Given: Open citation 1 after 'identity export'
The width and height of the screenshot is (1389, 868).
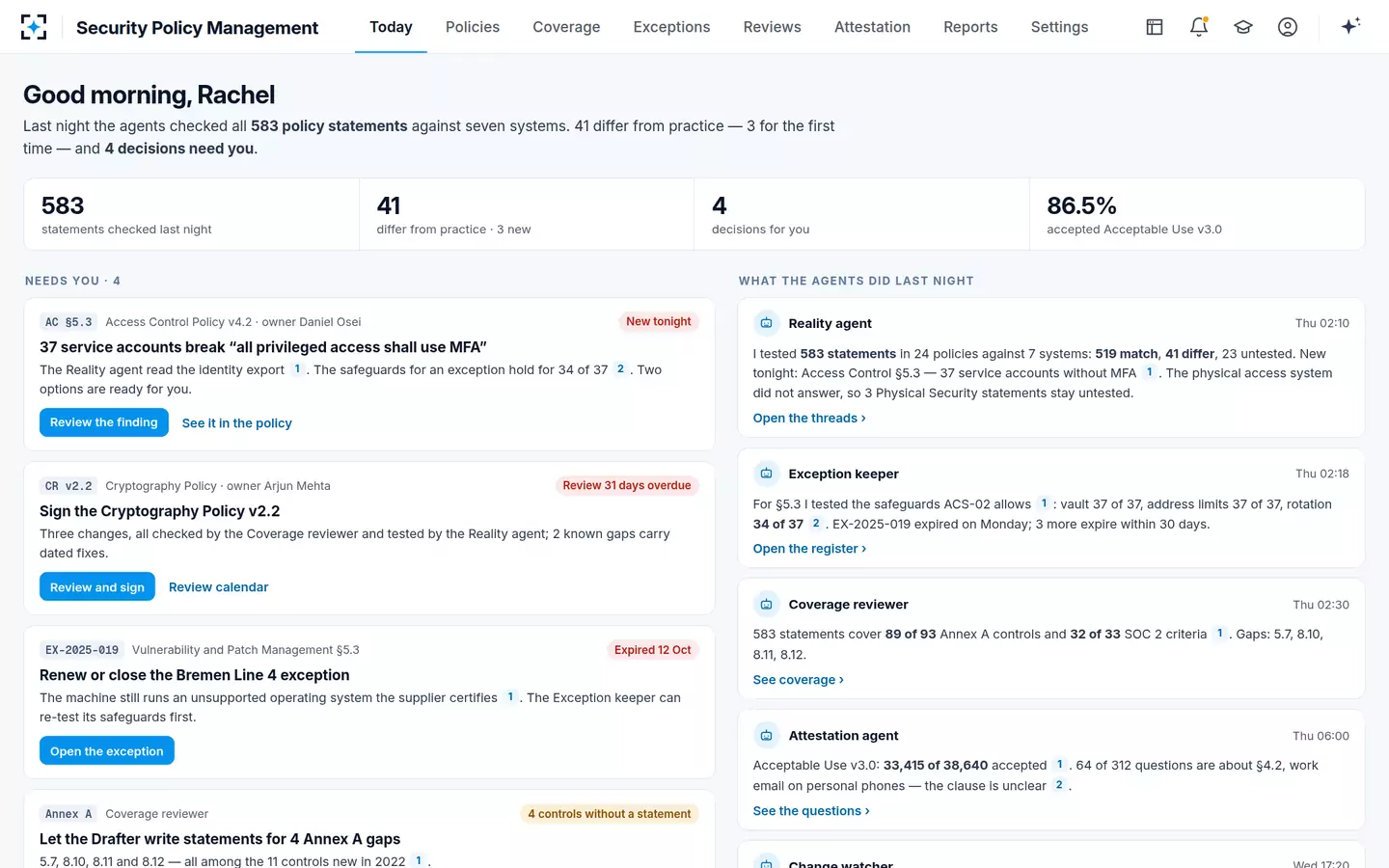Looking at the screenshot, I should coord(297,369).
